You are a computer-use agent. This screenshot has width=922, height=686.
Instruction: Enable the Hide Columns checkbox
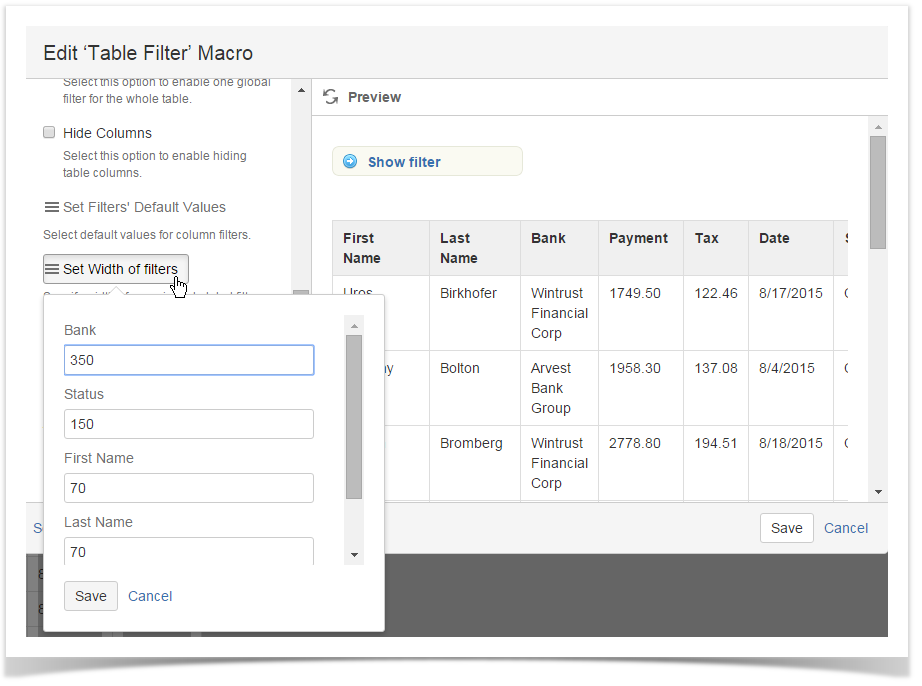click(49, 132)
